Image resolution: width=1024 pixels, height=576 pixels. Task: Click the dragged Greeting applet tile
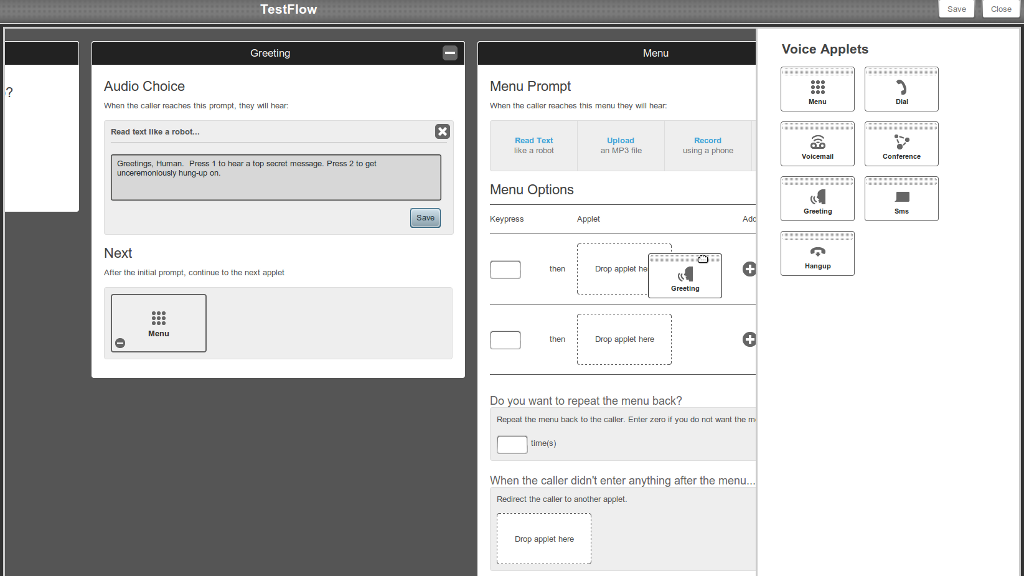coord(685,276)
